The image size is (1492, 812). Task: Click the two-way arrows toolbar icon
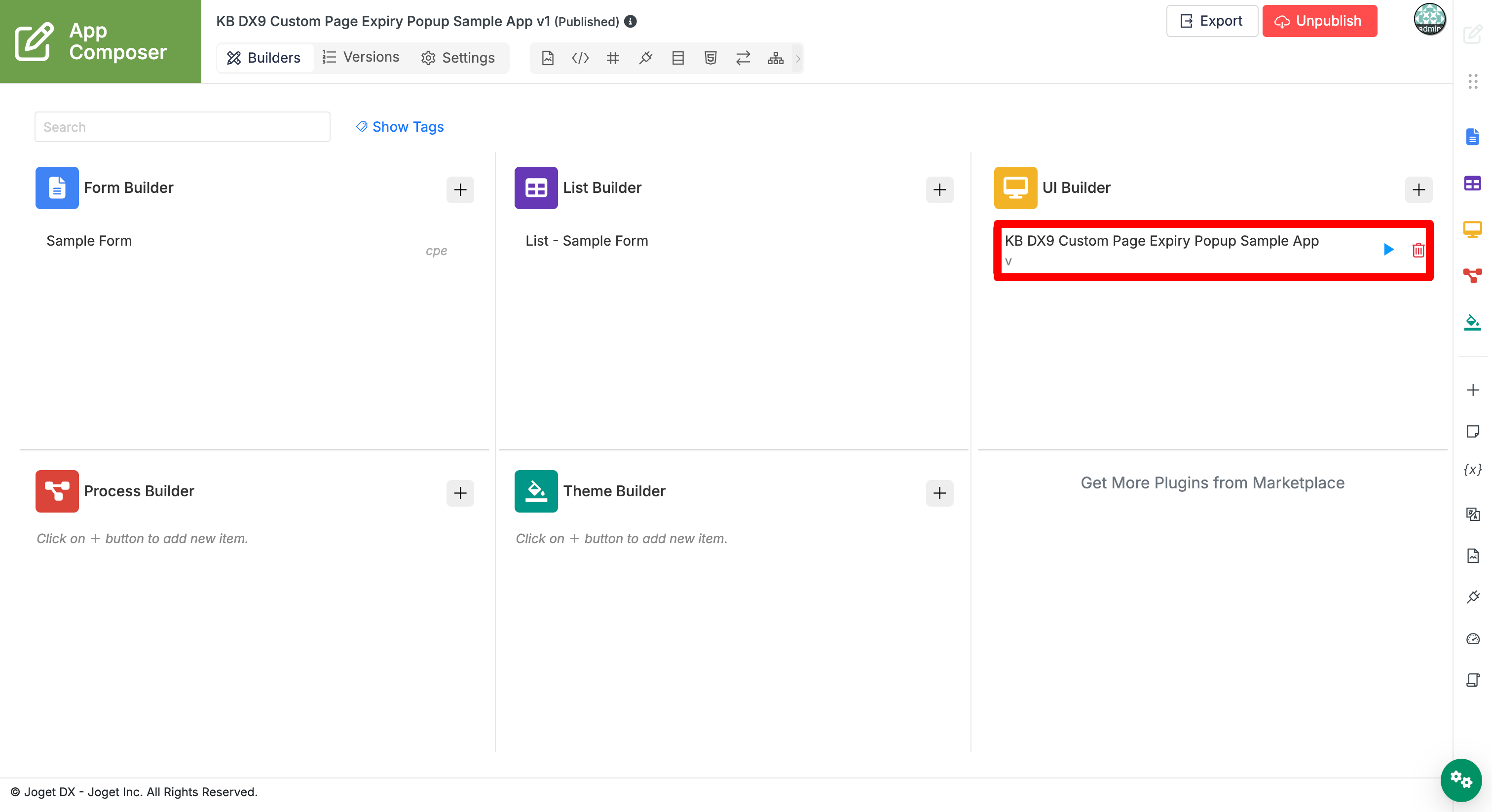coord(743,58)
